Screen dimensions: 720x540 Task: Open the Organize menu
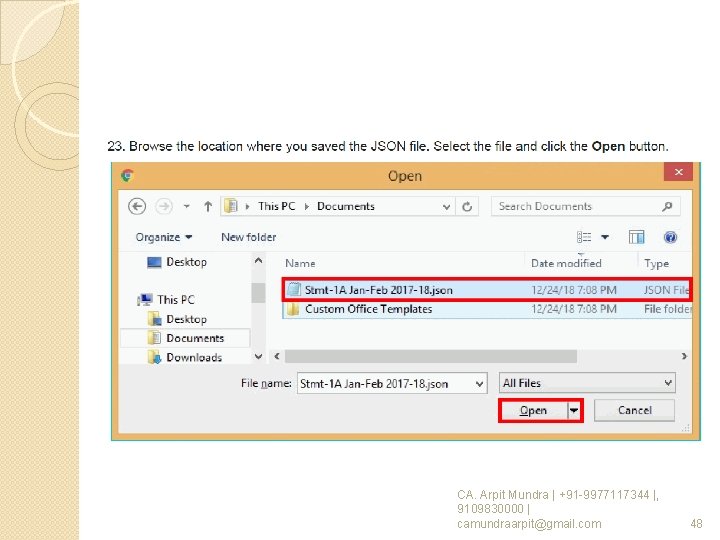coord(163,237)
